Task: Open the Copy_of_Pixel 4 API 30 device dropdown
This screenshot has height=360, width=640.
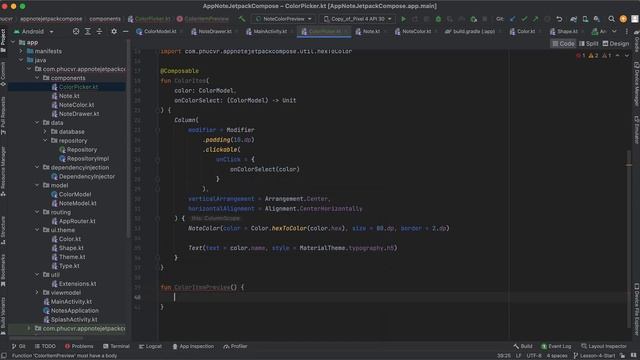Action: (358, 19)
